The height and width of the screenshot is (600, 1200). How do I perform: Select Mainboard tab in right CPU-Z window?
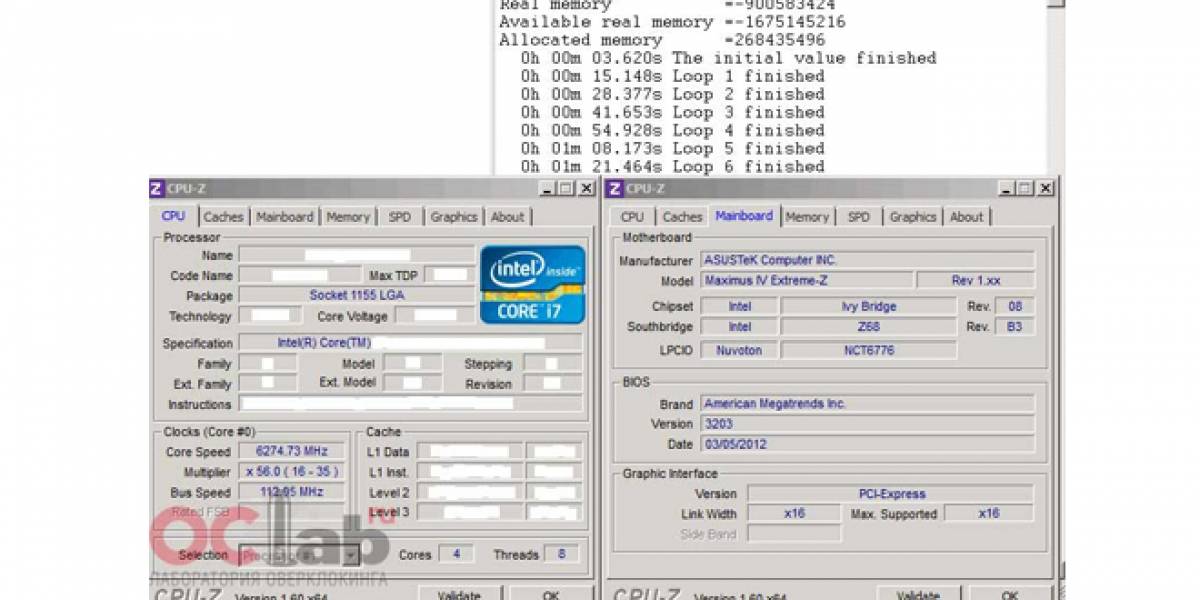coord(743,215)
